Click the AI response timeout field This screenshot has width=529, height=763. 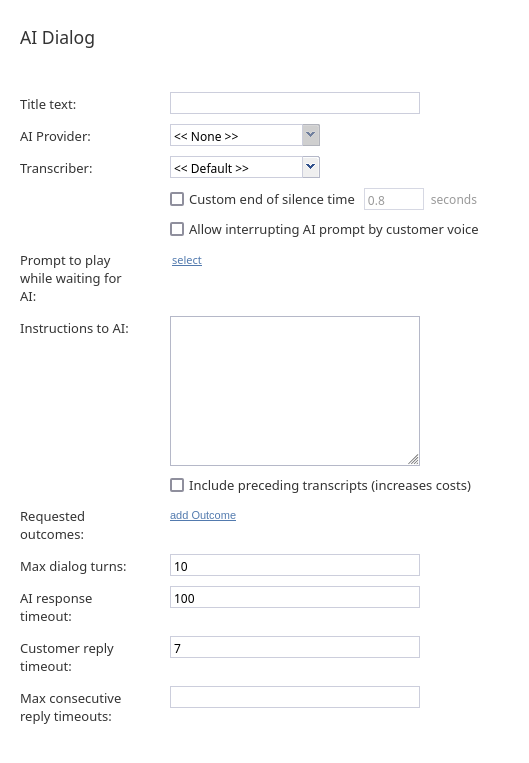295,598
